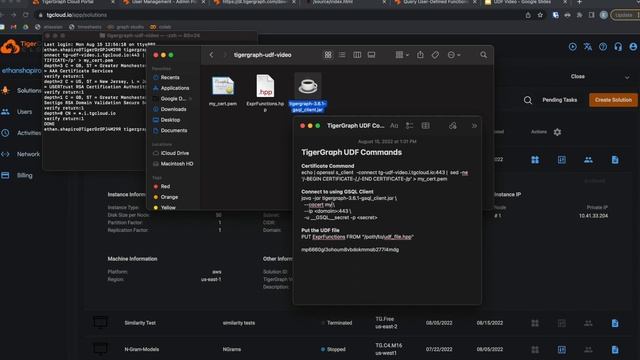Open TigerGraph account profile icon

click(x=633, y=47)
